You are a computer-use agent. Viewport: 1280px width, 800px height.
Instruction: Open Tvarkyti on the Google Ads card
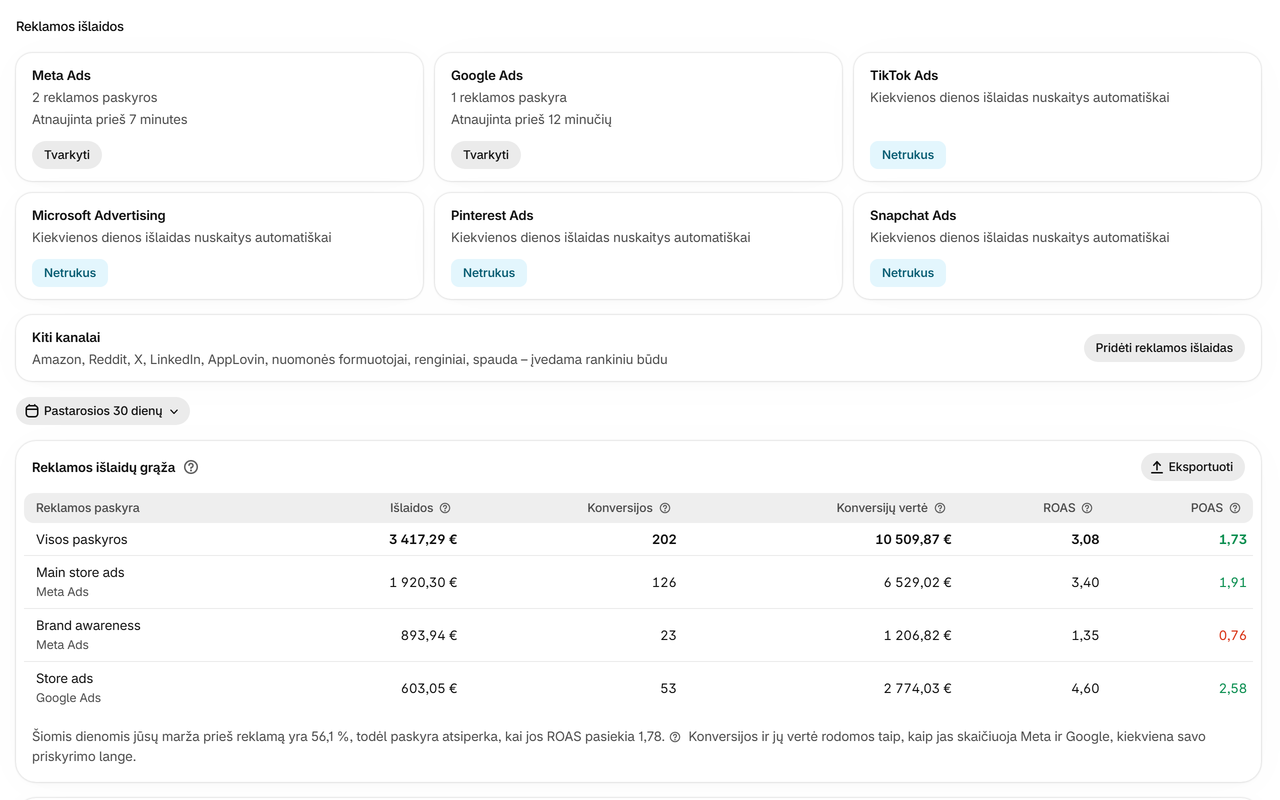(486, 155)
